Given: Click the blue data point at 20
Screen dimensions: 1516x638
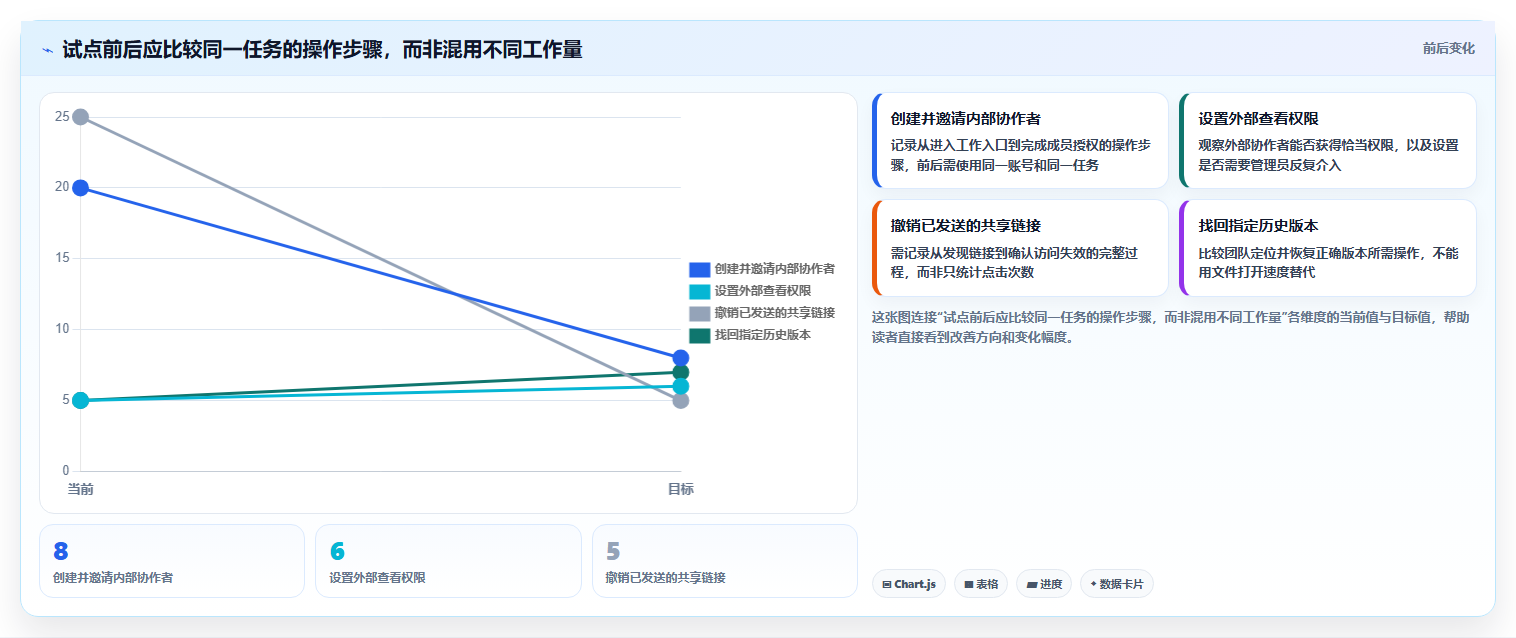Looking at the screenshot, I should pos(80,188).
